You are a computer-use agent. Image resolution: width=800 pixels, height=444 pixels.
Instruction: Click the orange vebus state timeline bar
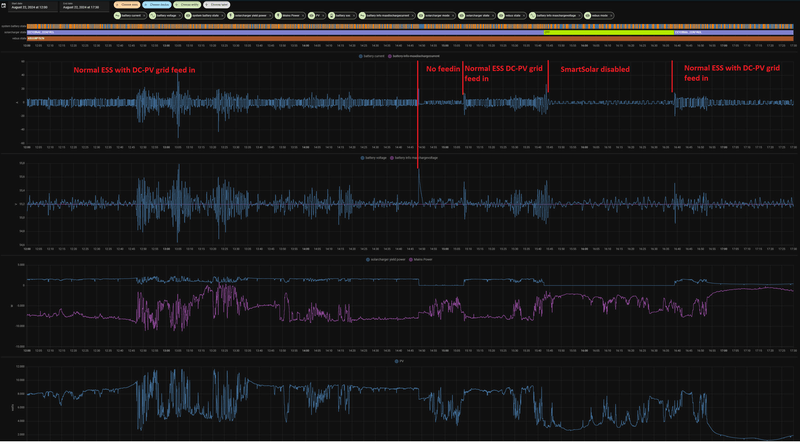coord(410,38)
